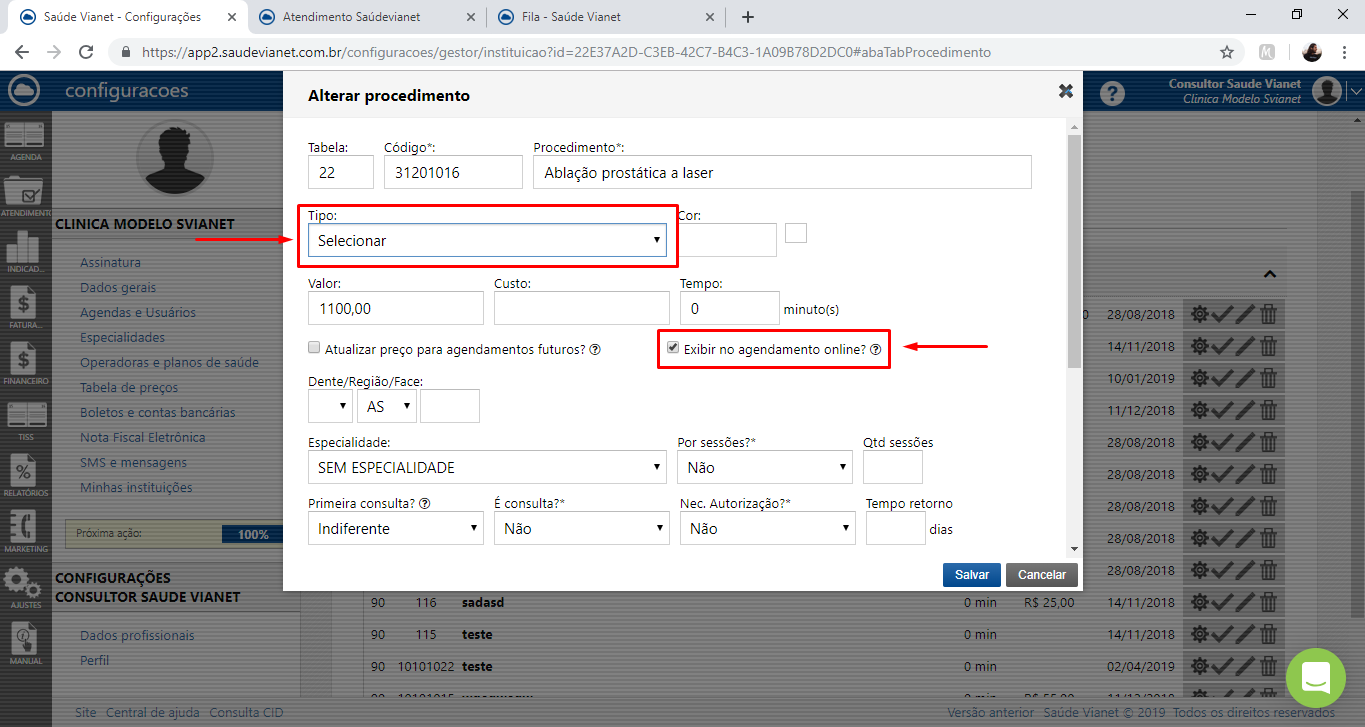
Task: Open the Manual sidebar icon
Action: click(x=25, y=645)
